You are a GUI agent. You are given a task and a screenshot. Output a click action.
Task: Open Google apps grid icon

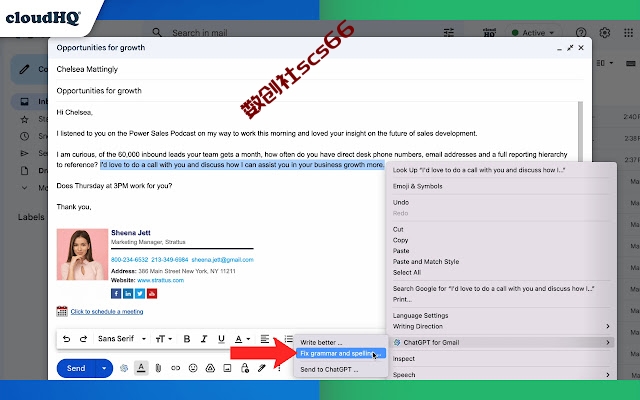(629, 33)
